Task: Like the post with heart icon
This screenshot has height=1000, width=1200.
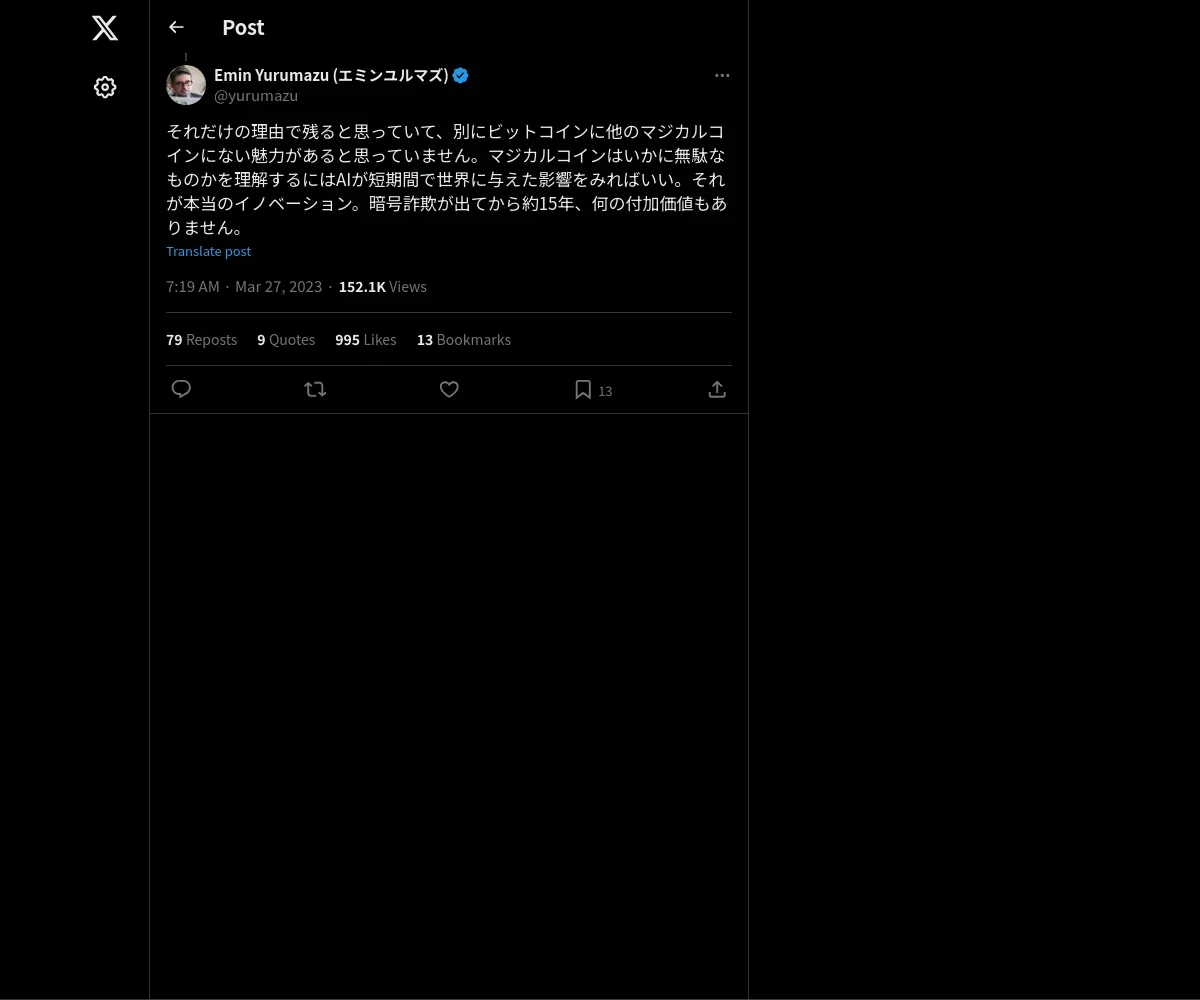Action: 449,389
